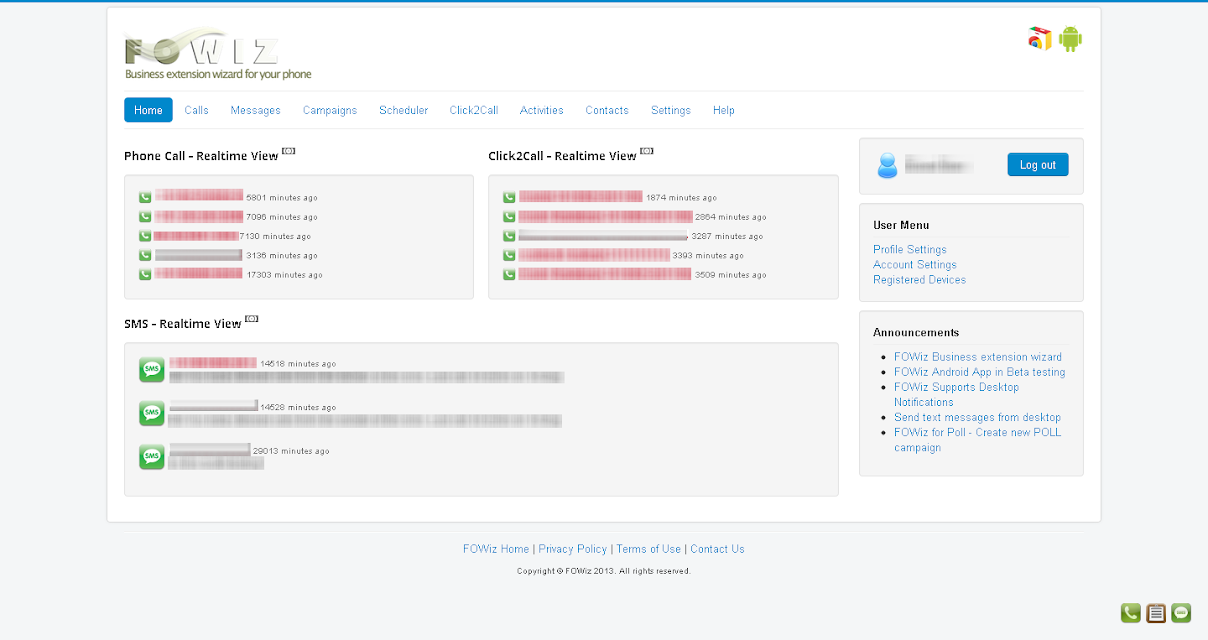
Task: Click the Chrome Web Store extension icon
Action: [1040, 39]
